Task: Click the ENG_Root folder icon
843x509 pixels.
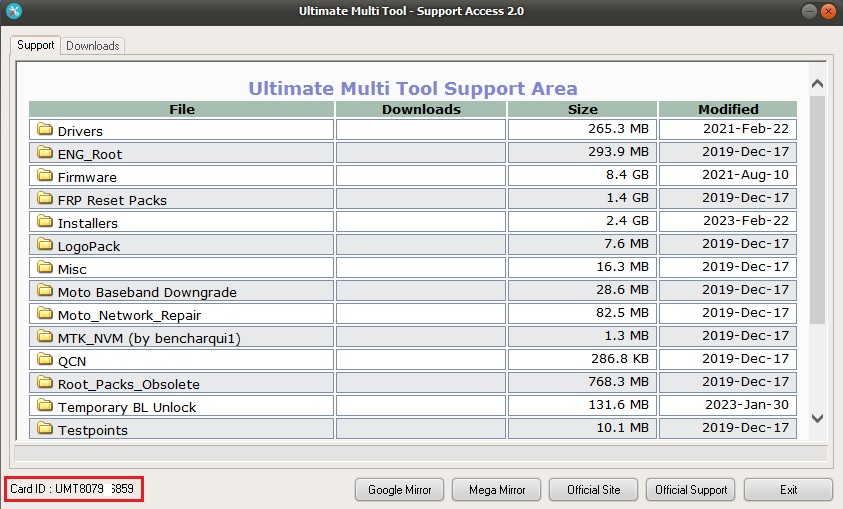Action: 44,153
